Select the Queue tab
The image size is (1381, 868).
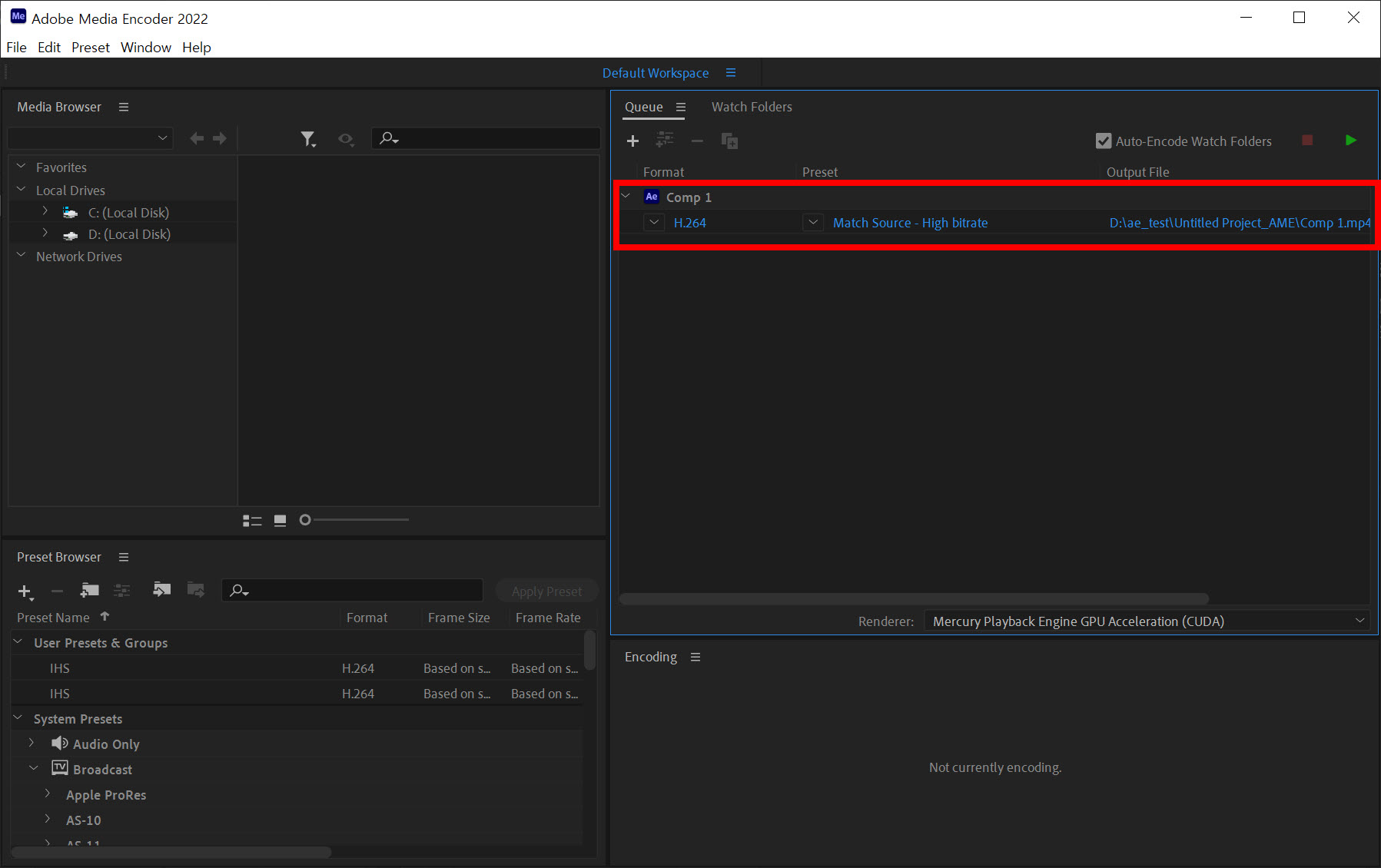[x=643, y=107]
